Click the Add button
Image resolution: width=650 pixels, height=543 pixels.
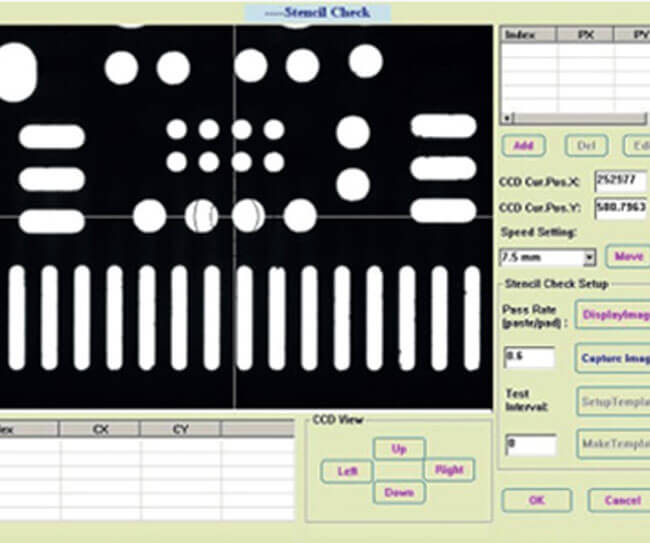click(x=523, y=145)
